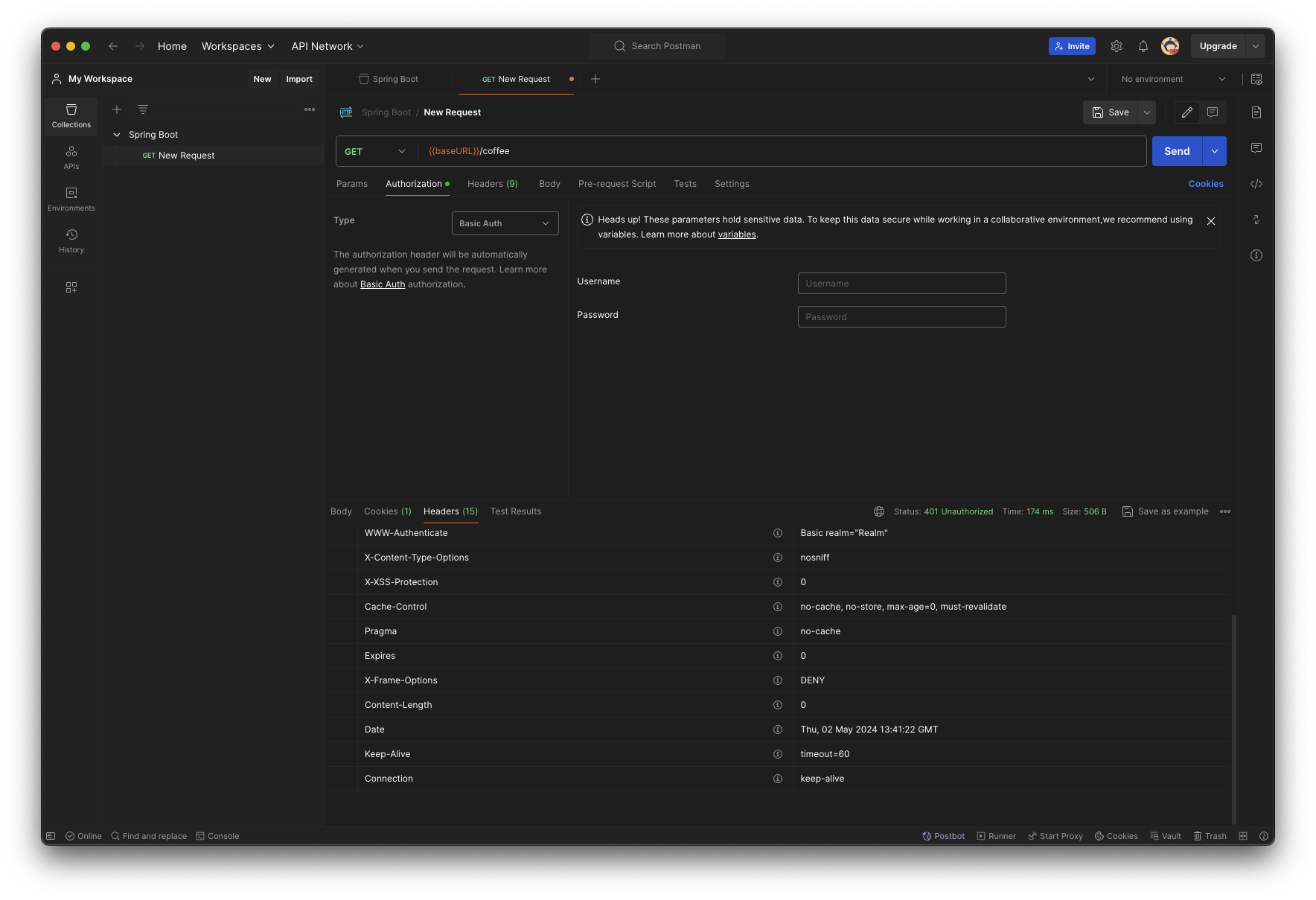1316x900 pixels.
Task: Open the notifications bell
Action: 1143,46
